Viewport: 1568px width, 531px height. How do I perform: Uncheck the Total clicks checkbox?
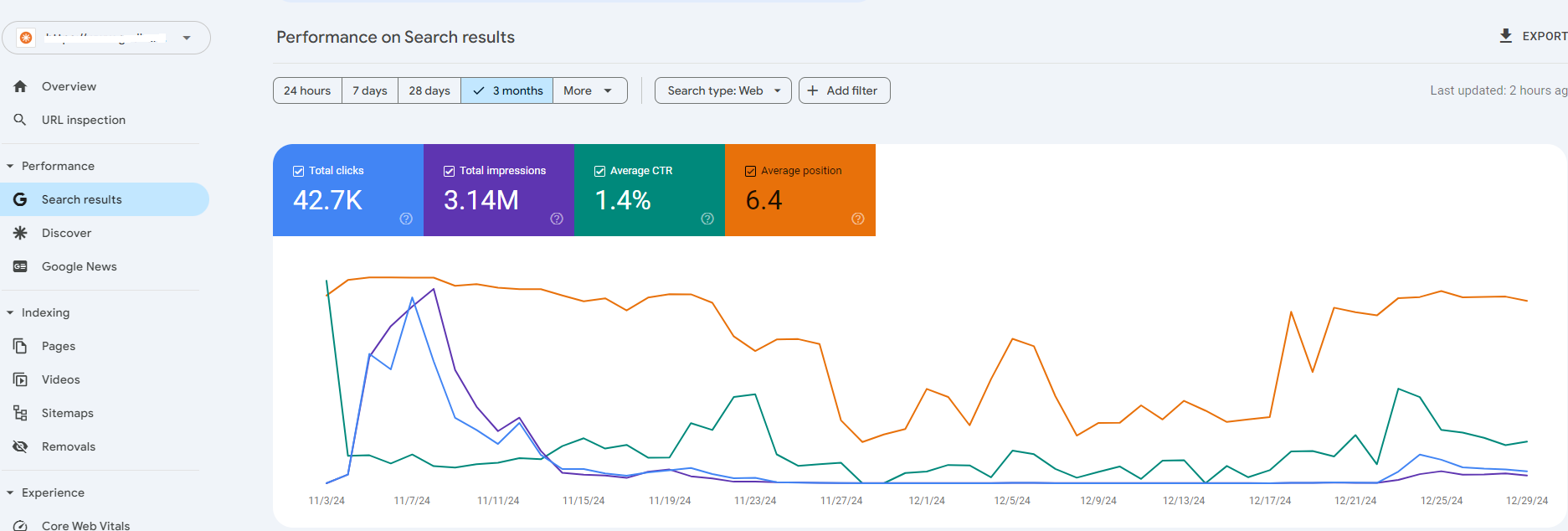[298, 171]
